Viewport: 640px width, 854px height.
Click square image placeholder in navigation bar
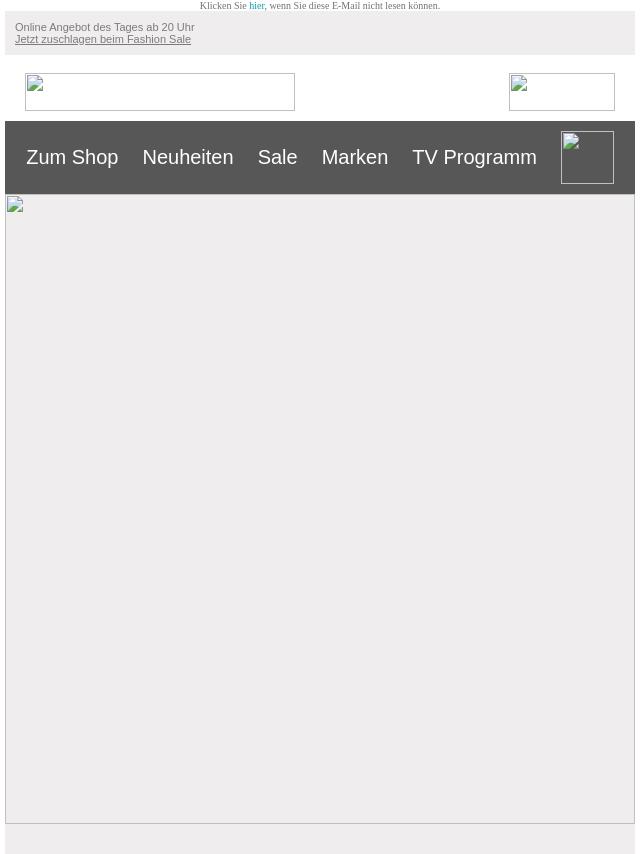coord(587,157)
